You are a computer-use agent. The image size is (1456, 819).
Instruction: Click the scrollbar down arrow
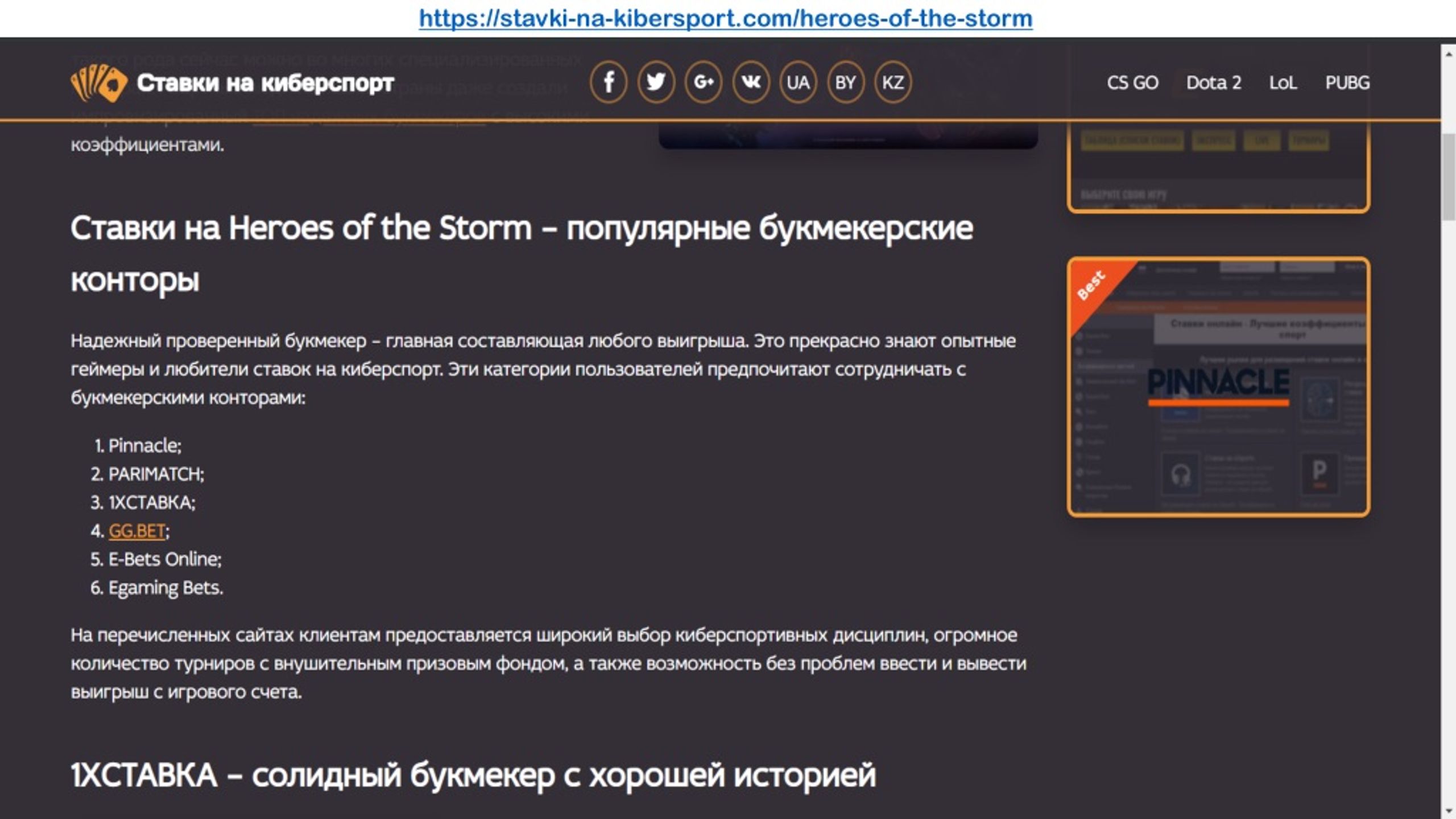click(1448, 810)
